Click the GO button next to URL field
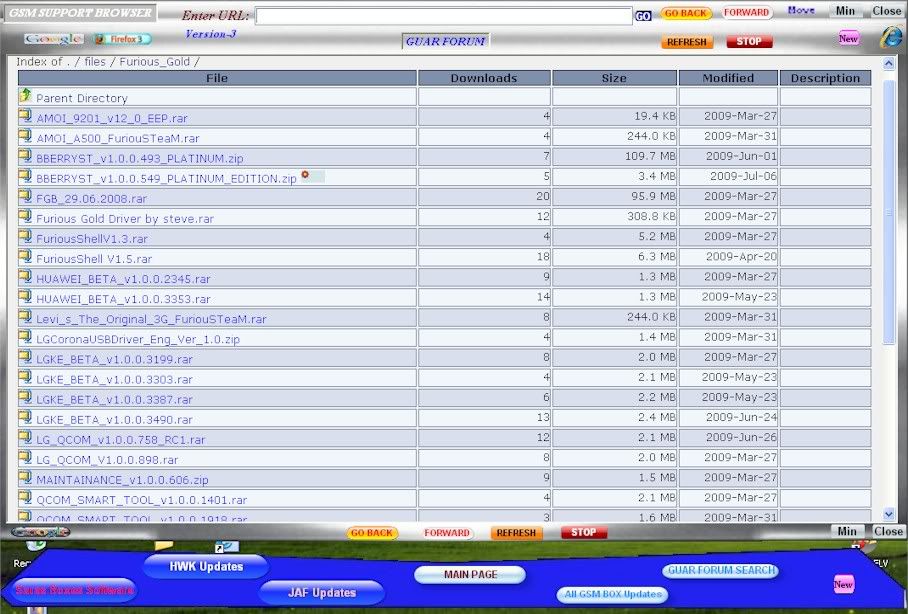The height and width of the screenshot is (614, 908). [x=643, y=16]
